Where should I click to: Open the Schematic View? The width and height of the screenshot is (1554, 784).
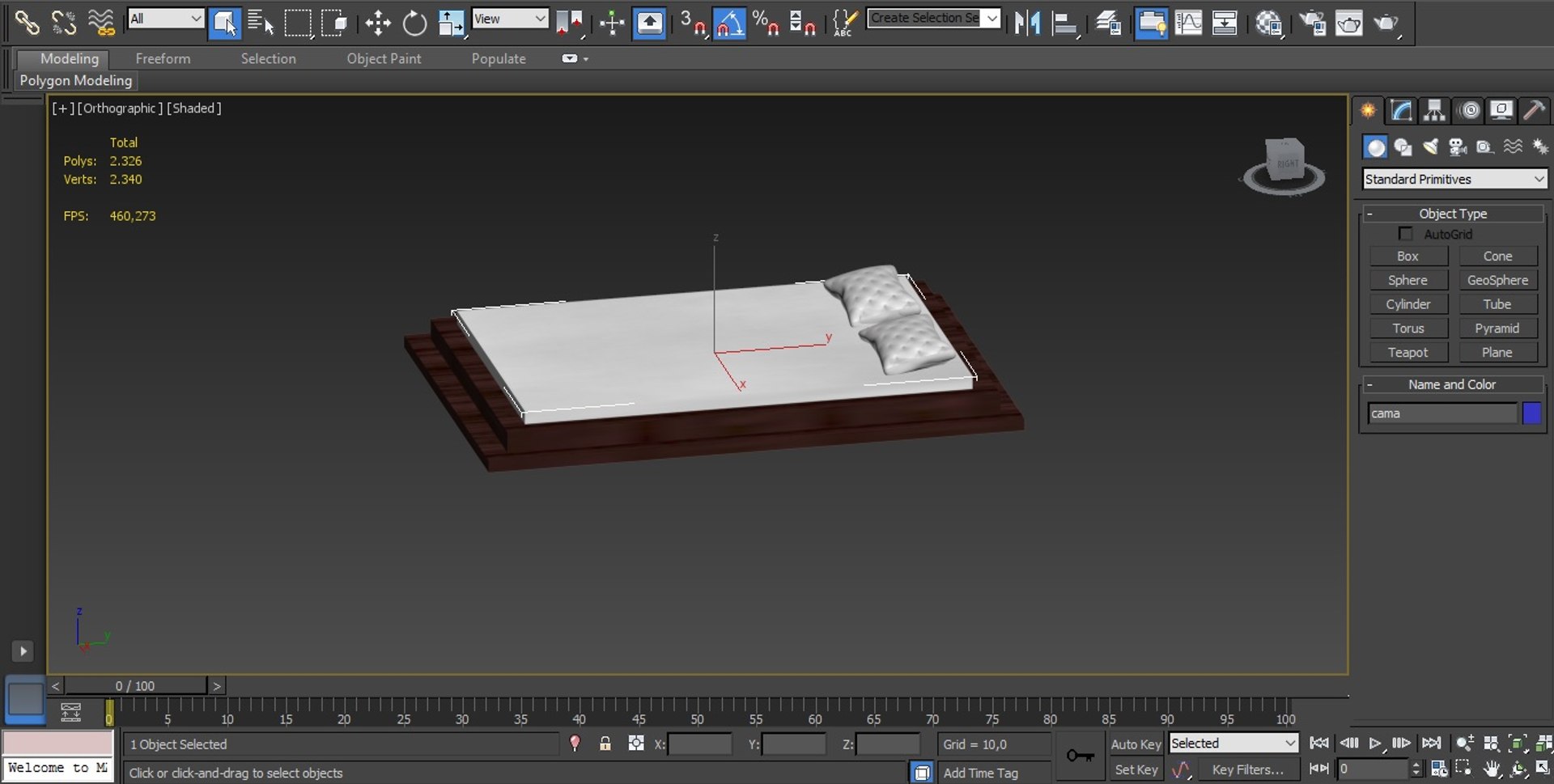click(1225, 23)
